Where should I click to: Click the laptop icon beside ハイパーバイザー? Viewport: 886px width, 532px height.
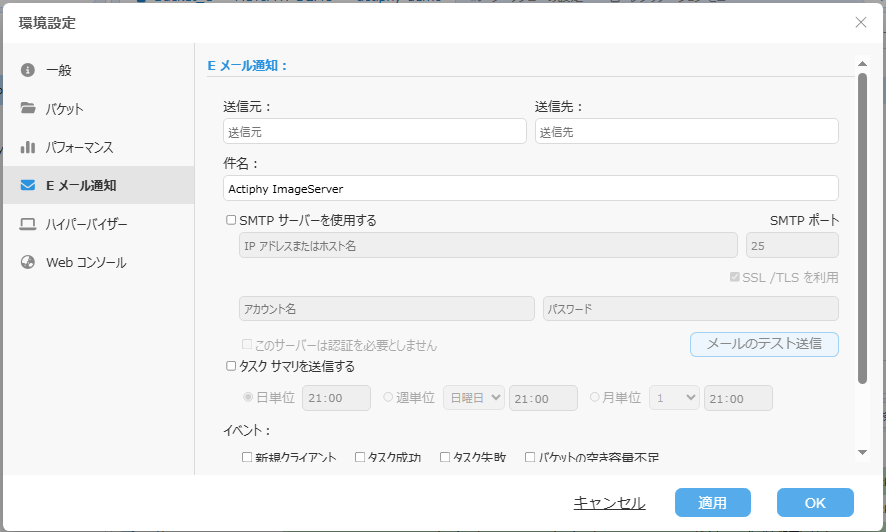(28, 224)
